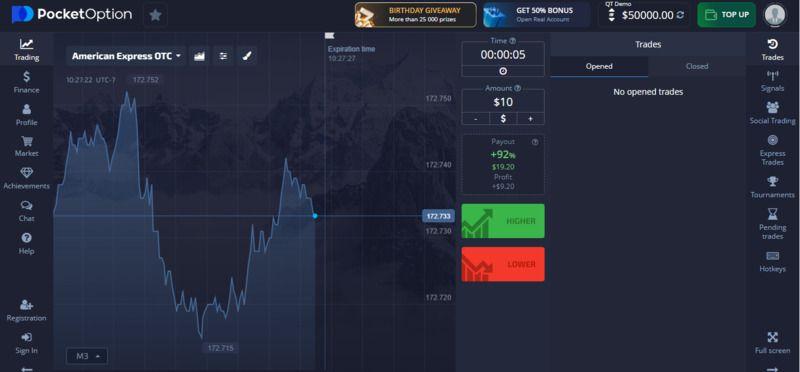The height and width of the screenshot is (372, 800).
Task: Open the M3 timeframe dropdown
Action: (87, 356)
